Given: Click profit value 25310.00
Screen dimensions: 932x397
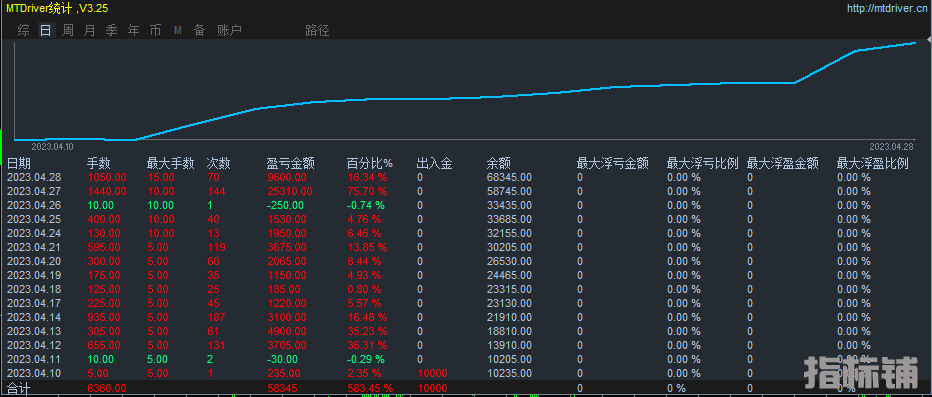Looking at the screenshot, I should (x=289, y=191).
